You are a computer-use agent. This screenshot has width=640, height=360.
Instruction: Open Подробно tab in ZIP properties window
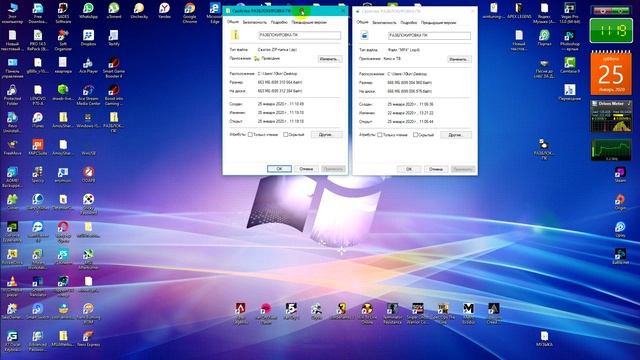click(x=279, y=22)
